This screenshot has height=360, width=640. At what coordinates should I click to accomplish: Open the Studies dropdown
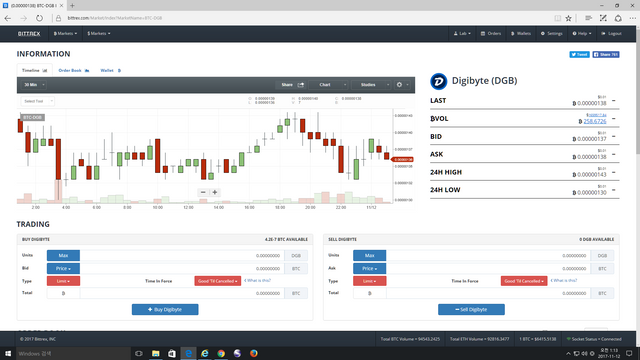tap(371, 84)
